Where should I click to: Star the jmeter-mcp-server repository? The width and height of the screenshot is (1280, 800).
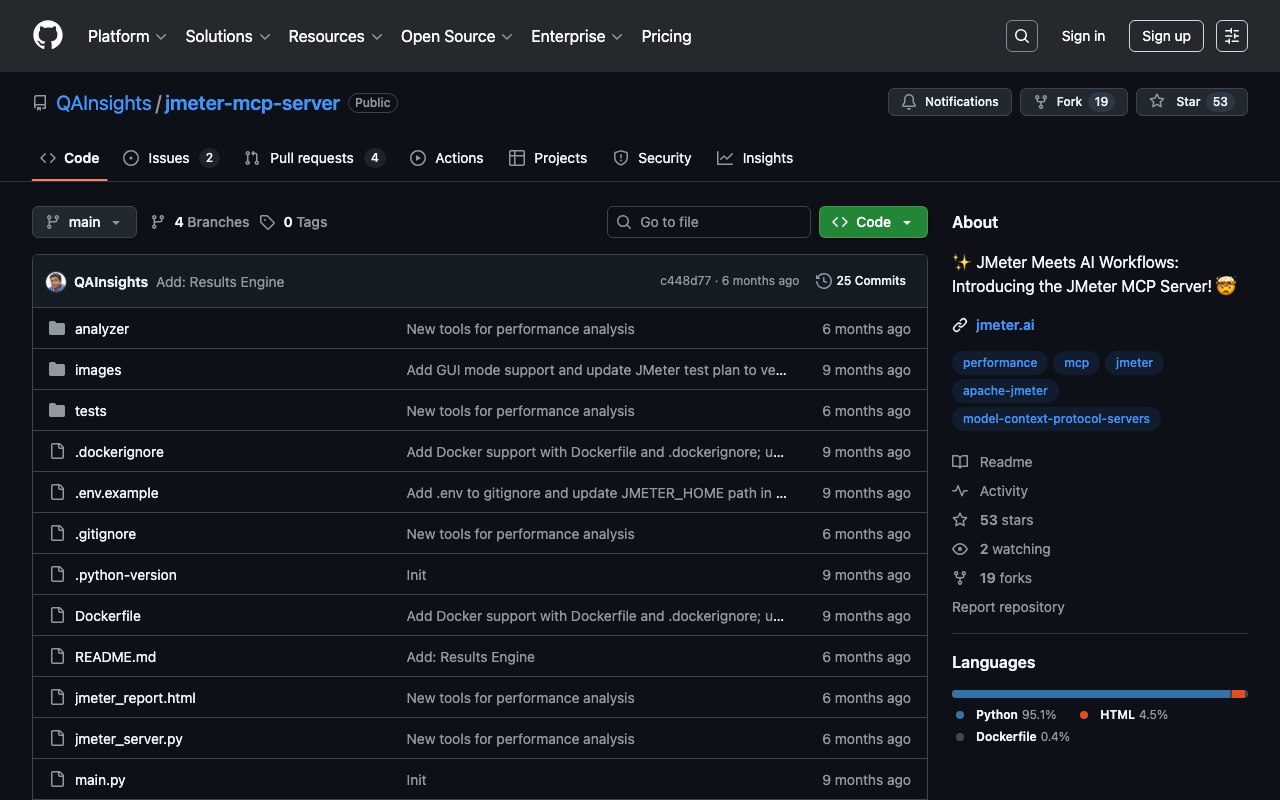[1190, 102]
